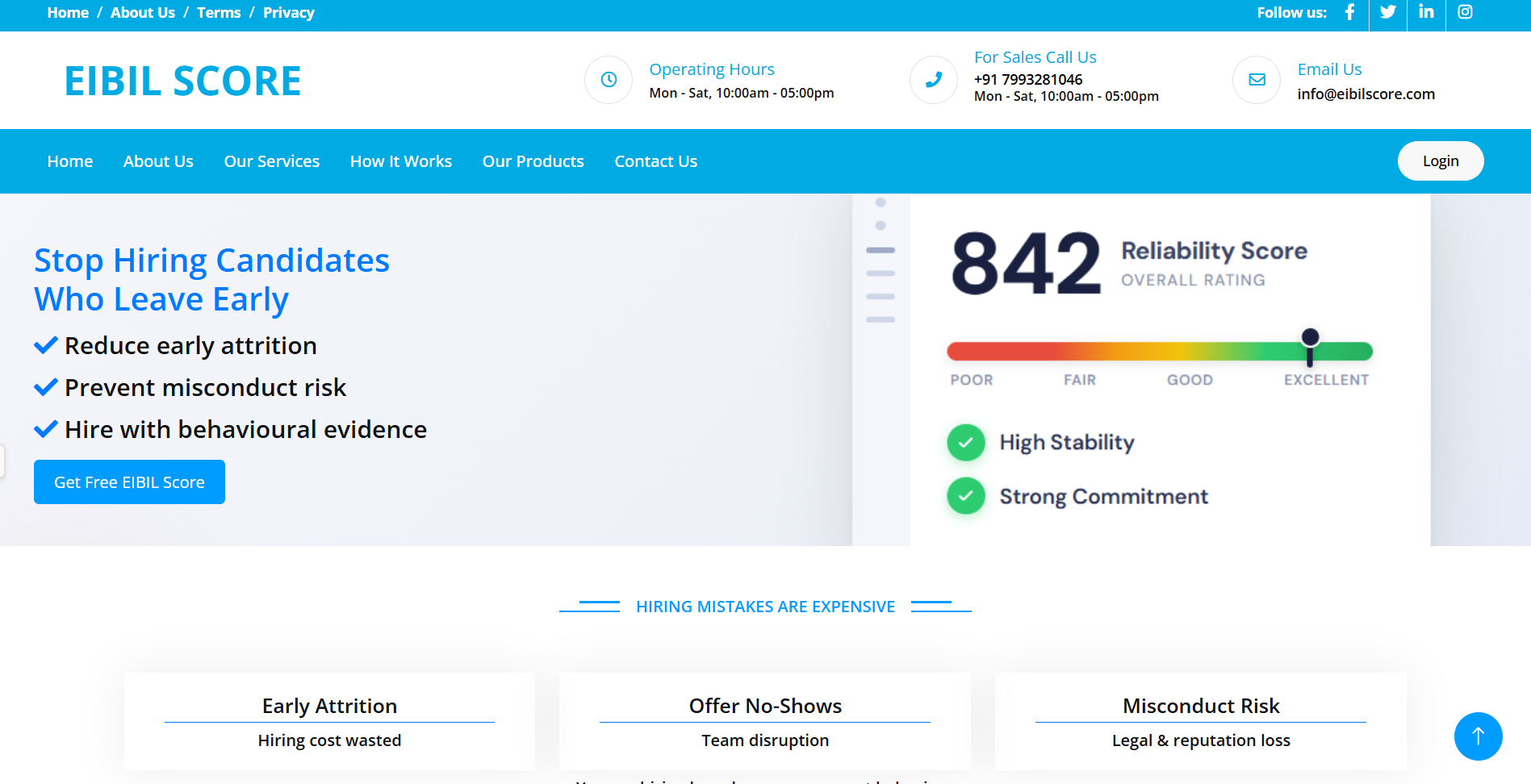This screenshot has width=1531, height=784.
Task: Click the High Stability checkmark
Action: (965, 442)
